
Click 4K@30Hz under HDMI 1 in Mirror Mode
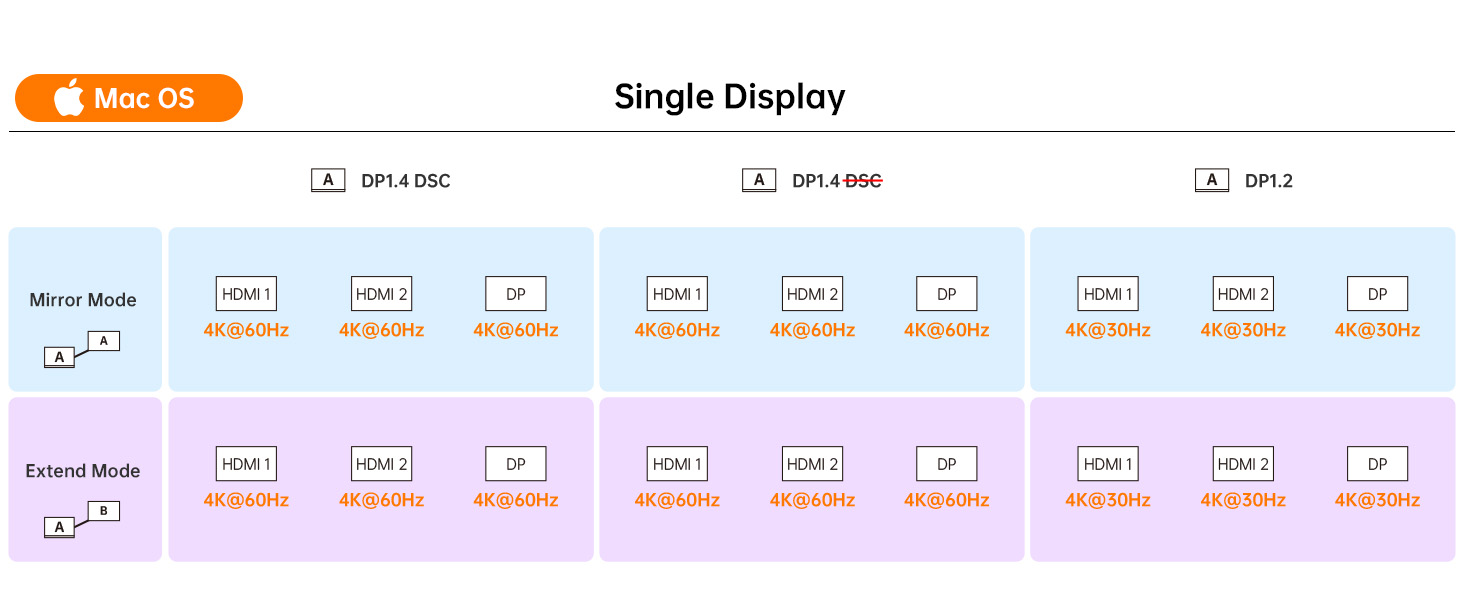[x=1108, y=330]
